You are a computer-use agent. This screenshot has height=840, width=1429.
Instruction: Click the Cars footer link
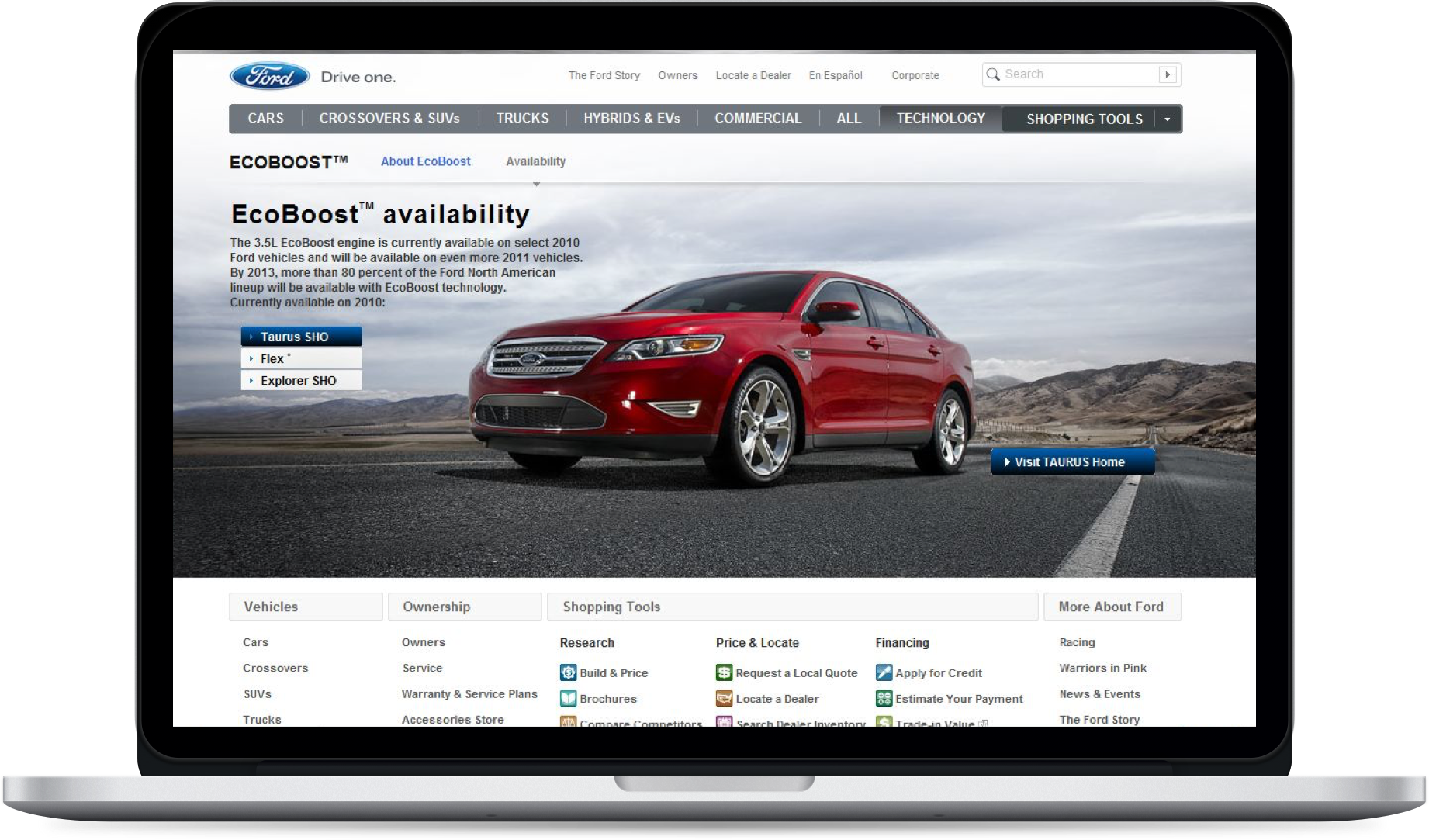(x=255, y=642)
